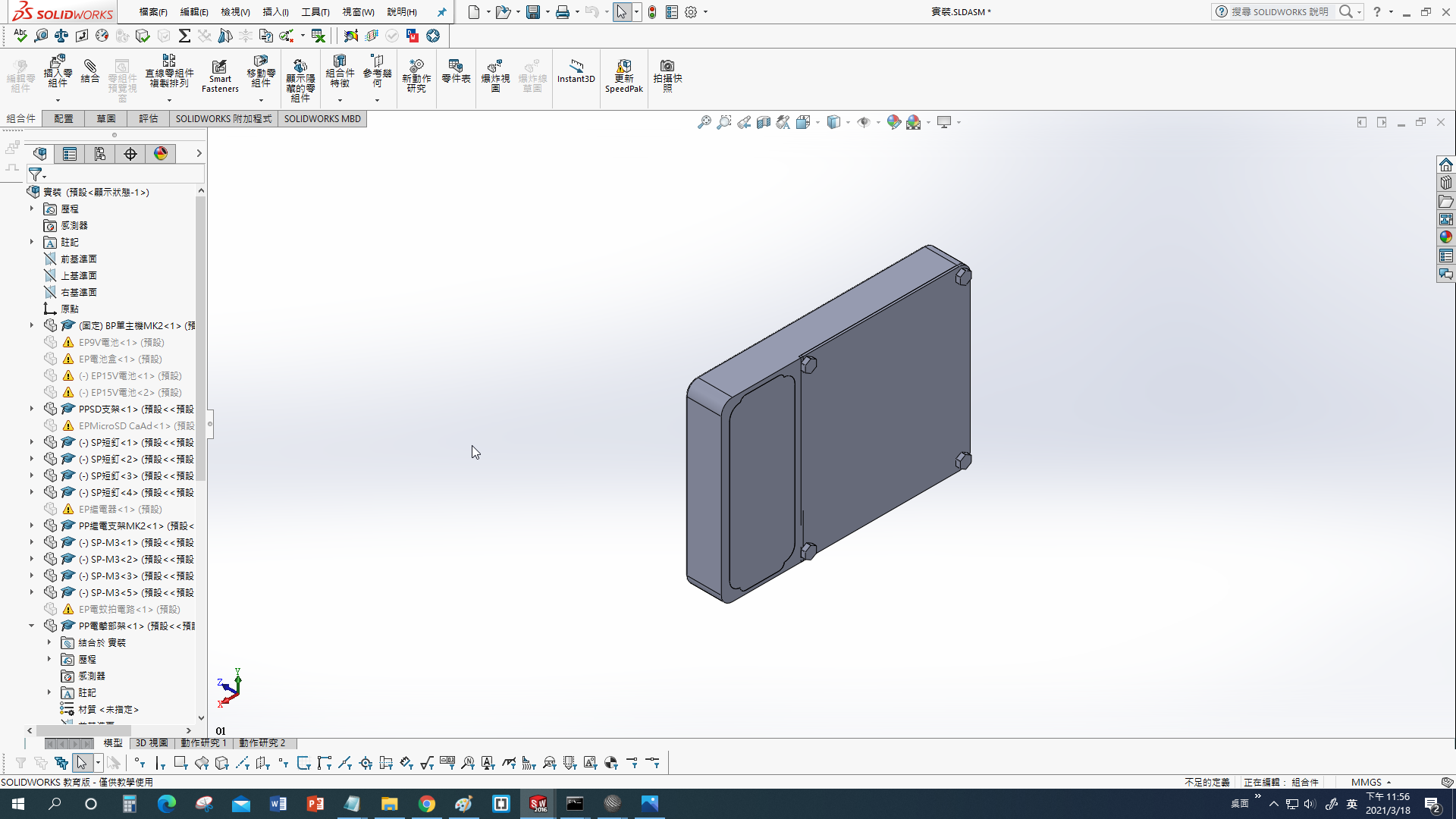Click the Section View icon in view toolbar
Viewport: 1456px width, 819px height.
tap(764, 122)
